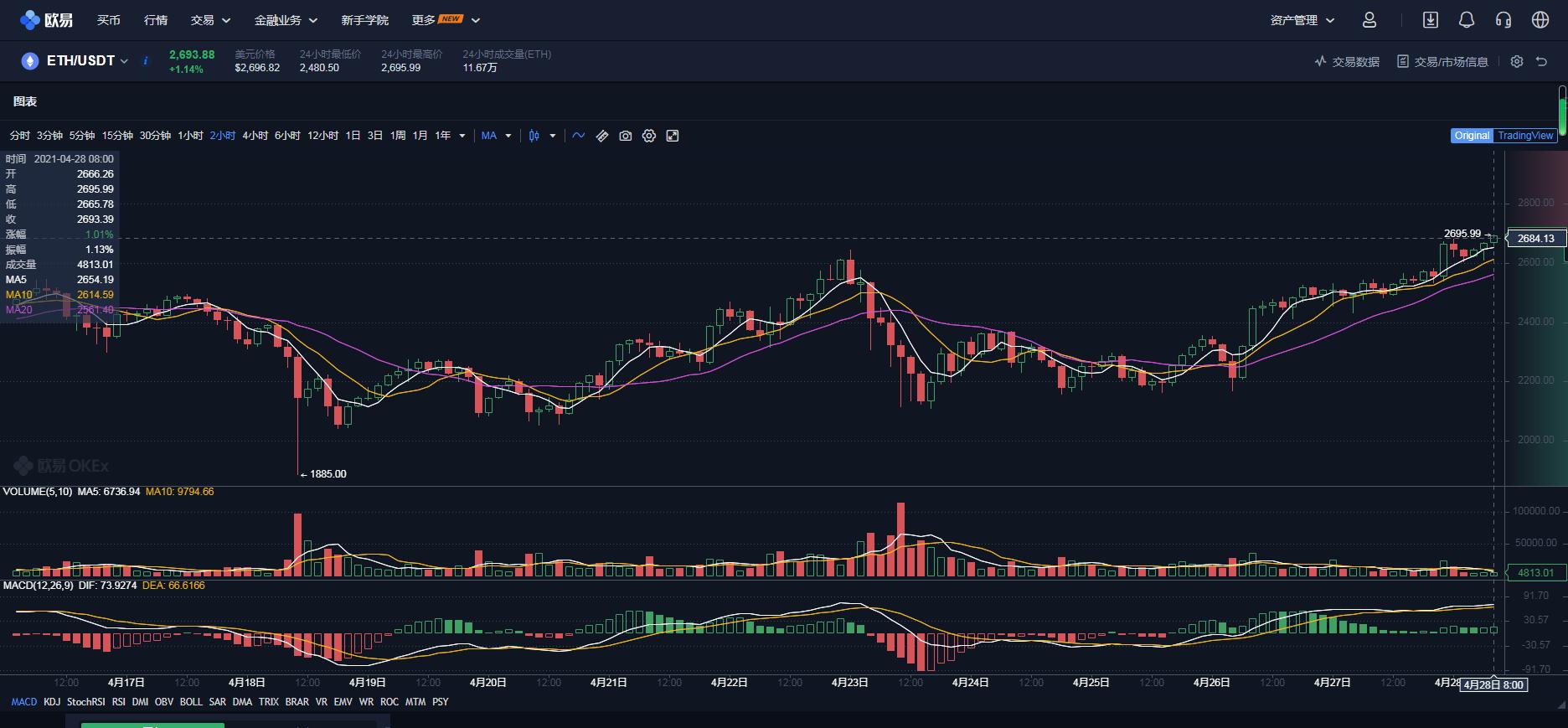Open notifications bell icon
The width and height of the screenshot is (1568, 728).
tap(1466, 20)
